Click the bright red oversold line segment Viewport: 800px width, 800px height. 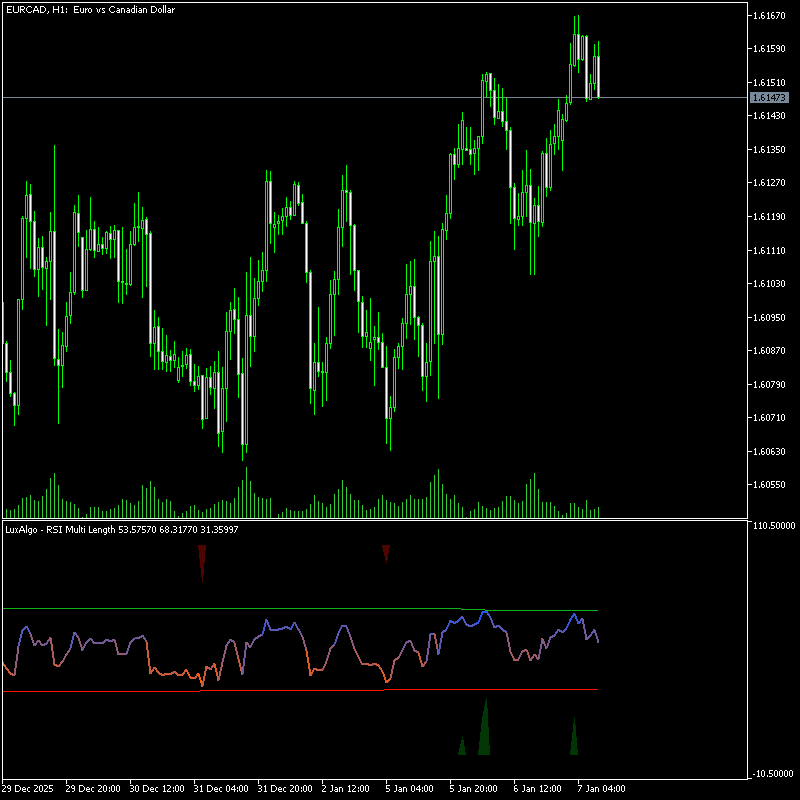point(290,690)
